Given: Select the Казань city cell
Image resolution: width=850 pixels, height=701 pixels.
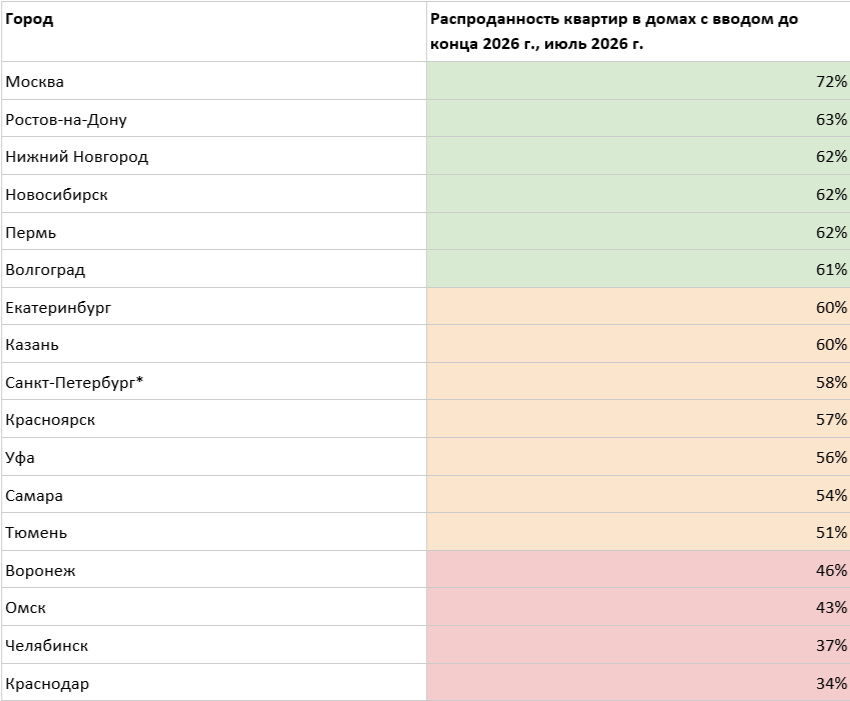Looking at the screenshot, I should point(214,344).
